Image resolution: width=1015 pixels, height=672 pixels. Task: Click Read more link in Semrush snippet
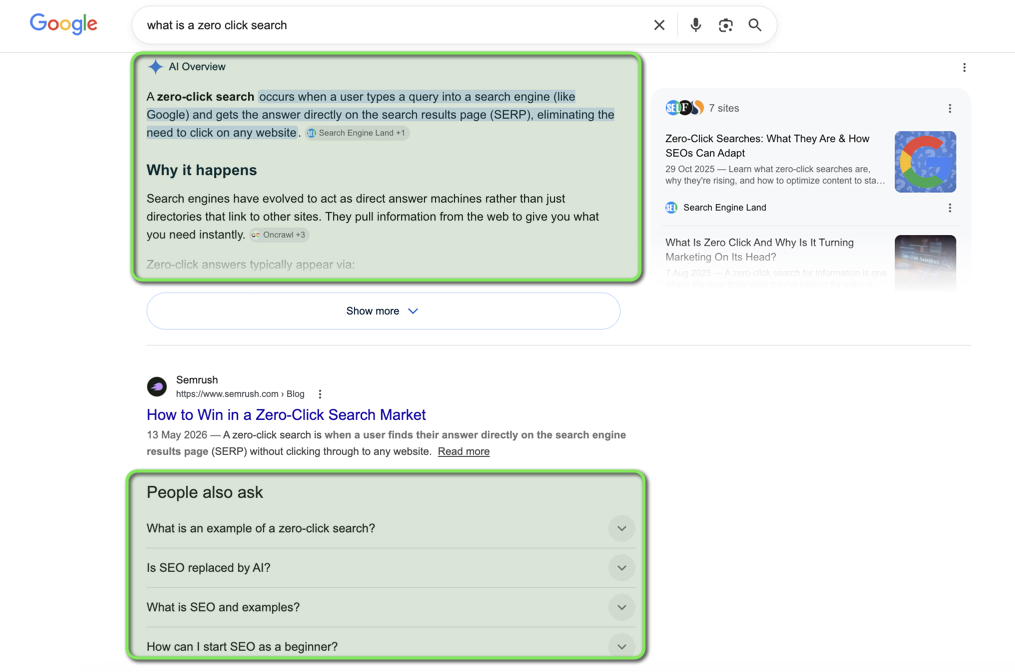click(x=463, y=451)
